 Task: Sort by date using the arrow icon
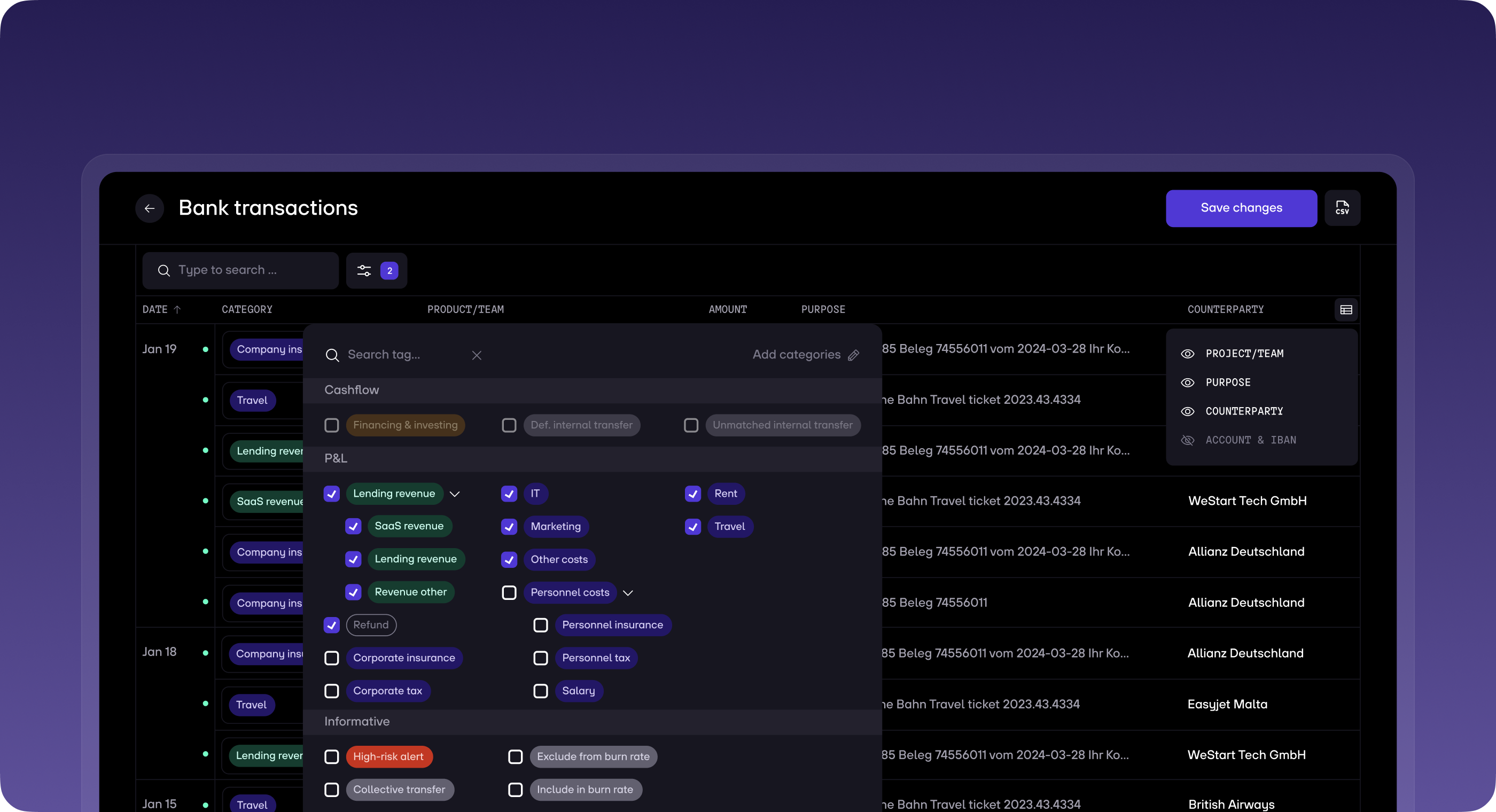click(177, 310)
